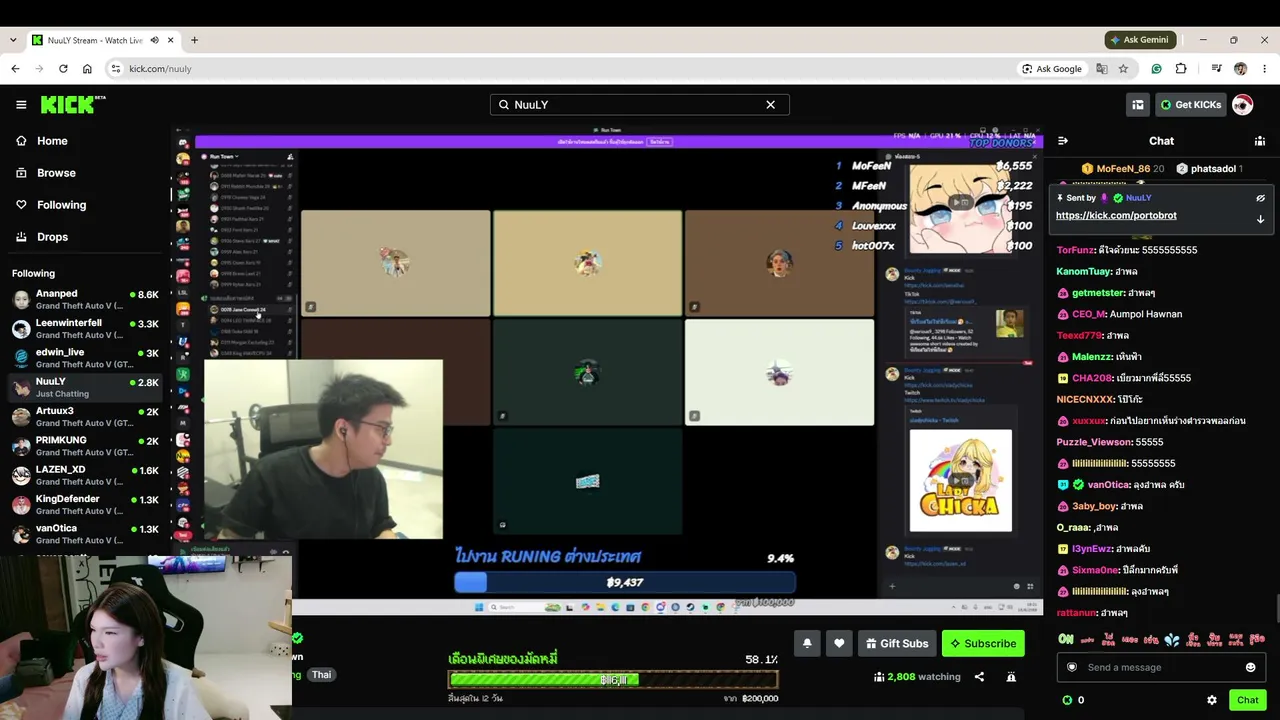The image size is (1280, 720).
Task: Subscribe to the NuuLY channel
Action: [x=983, y=643]
